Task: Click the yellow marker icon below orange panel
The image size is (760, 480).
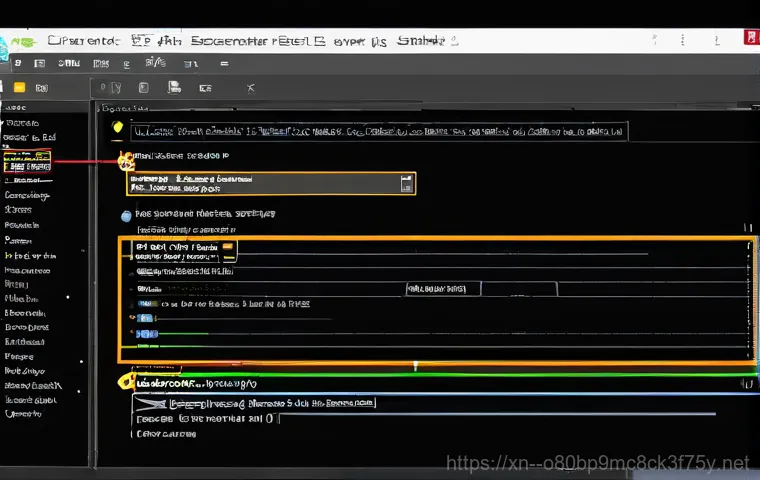Action: tap(125, 381)
